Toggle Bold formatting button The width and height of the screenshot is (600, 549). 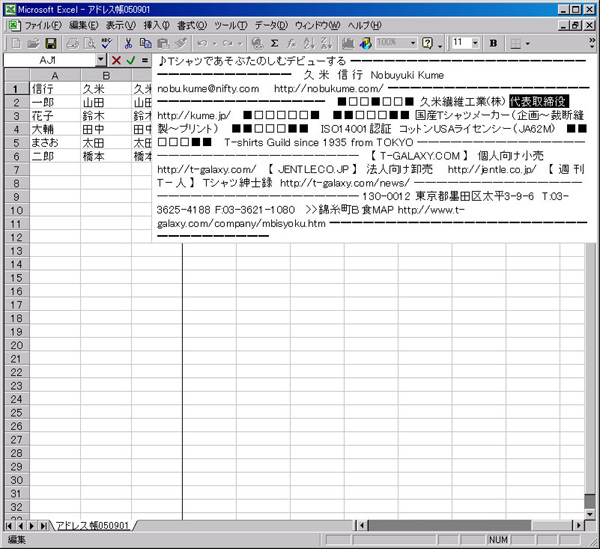coord(493,43)
